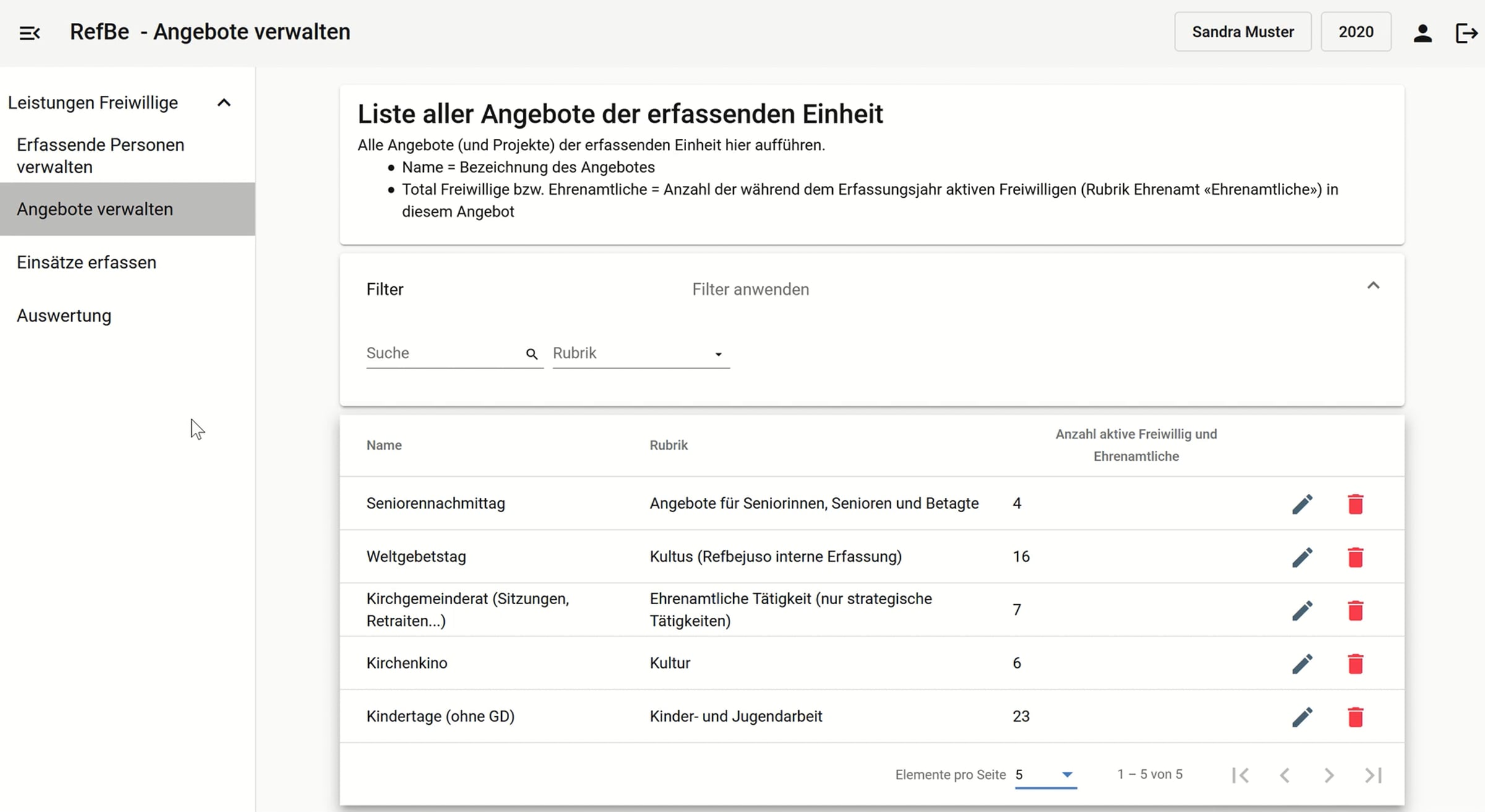Edit the Seniorennachmittag entry with the pencil icon
This screenshot has height=812, width=1485.
point(1302,504)
